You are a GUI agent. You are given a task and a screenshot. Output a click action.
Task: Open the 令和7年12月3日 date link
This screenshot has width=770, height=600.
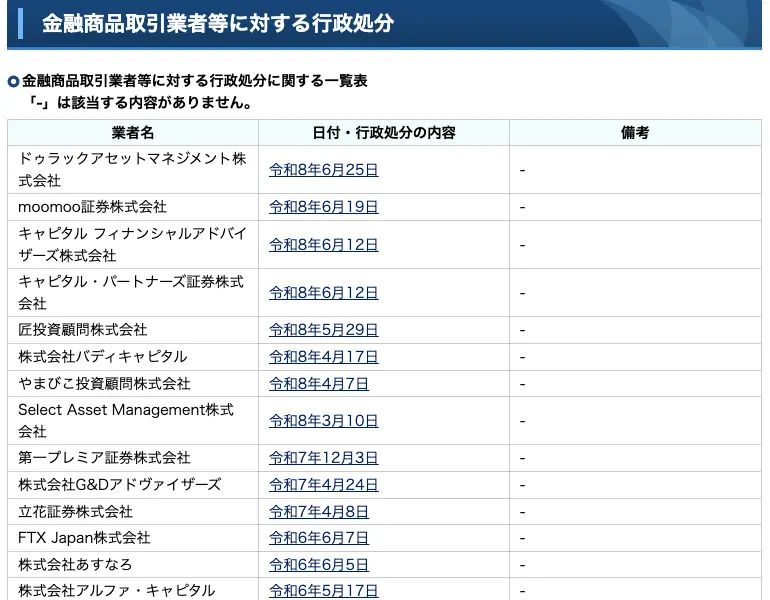click(x=324, y=458)
